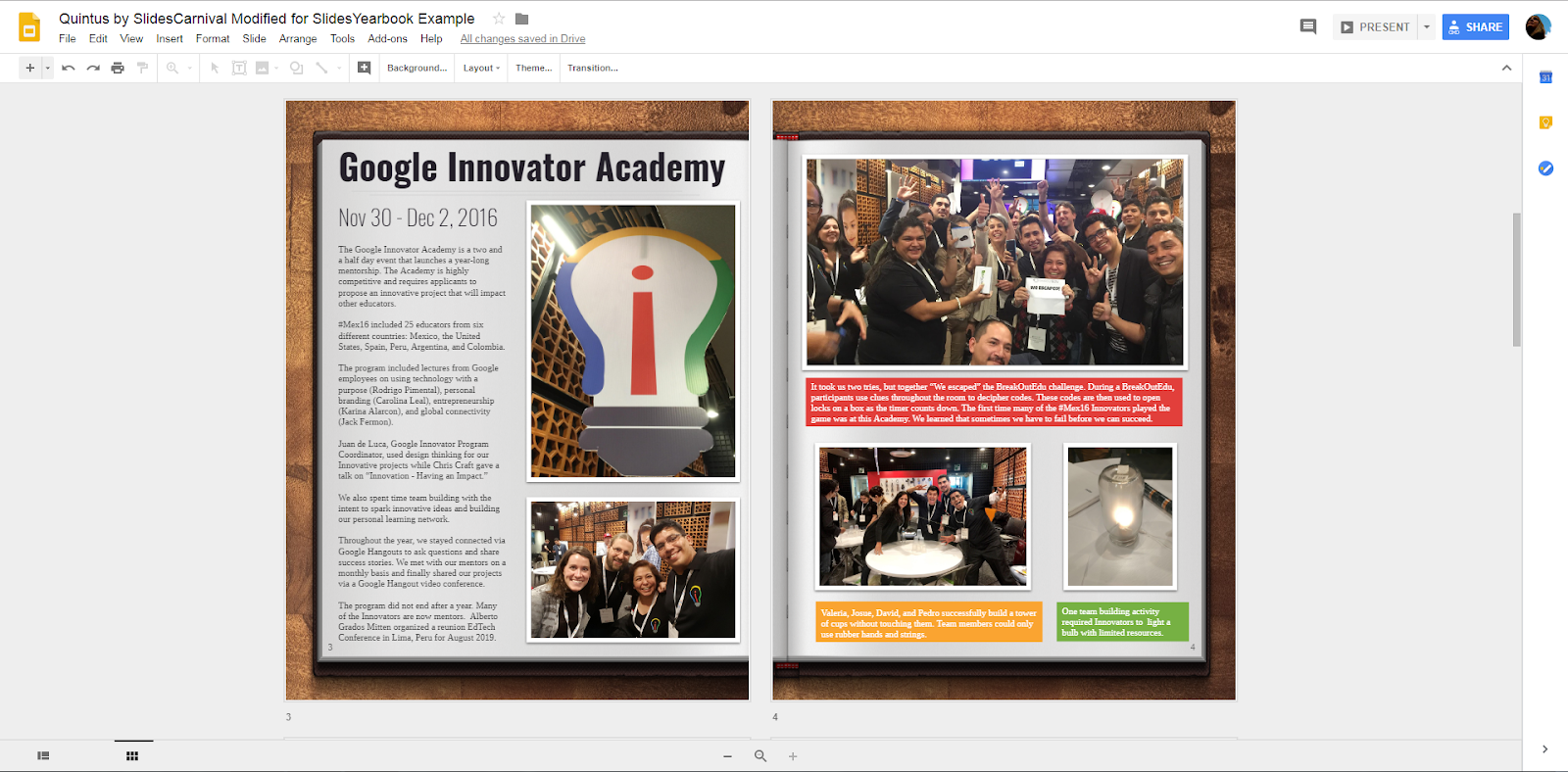Click the blue Share button
The width and height of the screenshot is (1568, 772).
[x=1476, y=27]
